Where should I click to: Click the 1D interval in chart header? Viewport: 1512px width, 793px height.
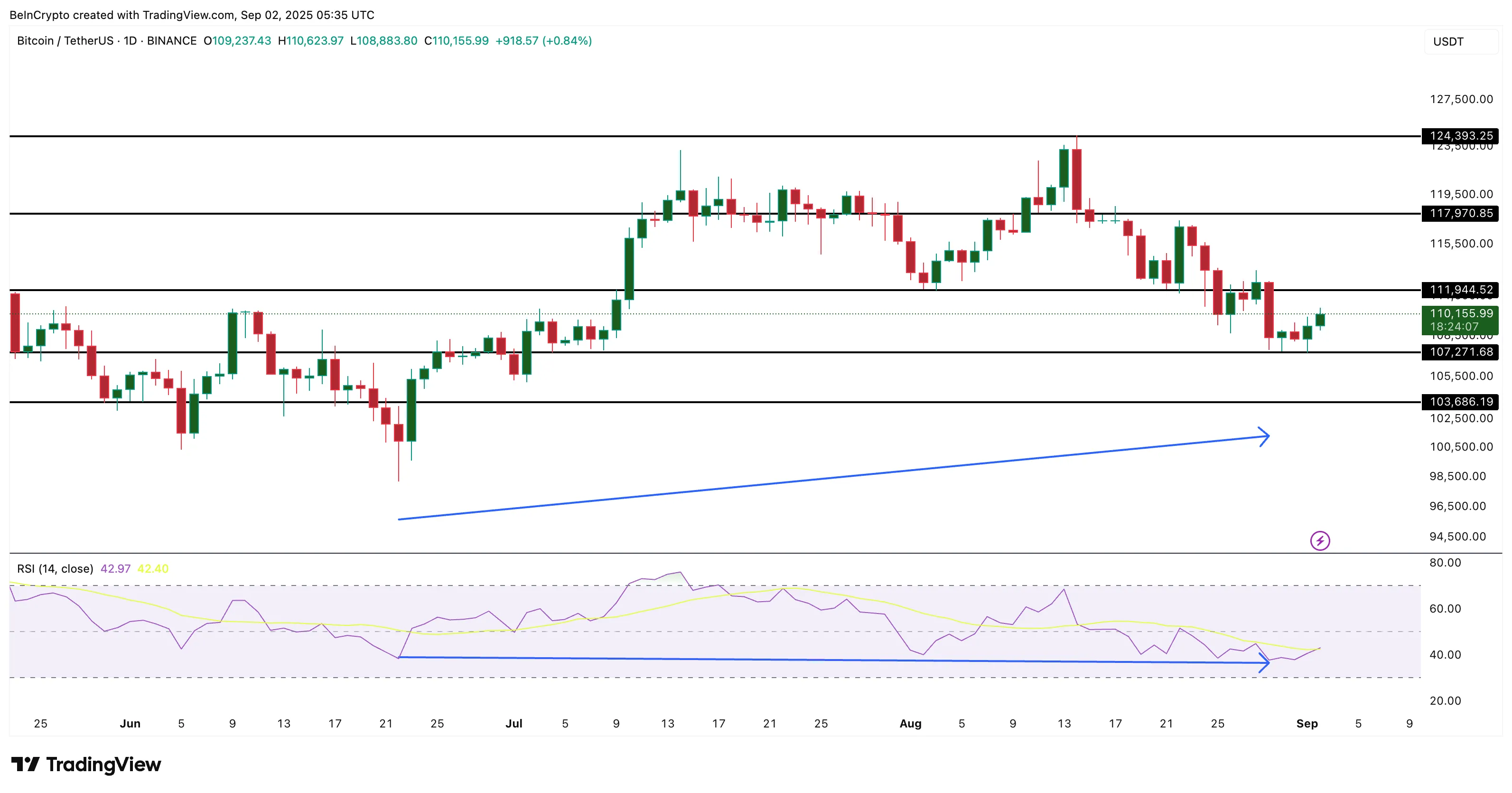pos(130,40)
